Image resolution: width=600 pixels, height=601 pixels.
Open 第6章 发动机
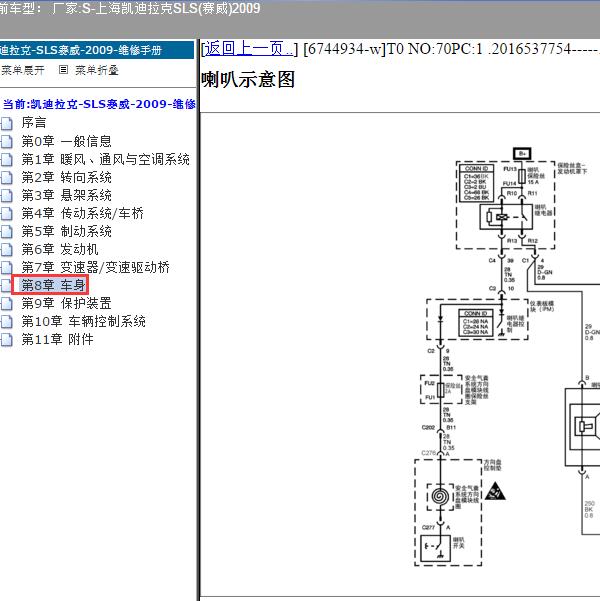[x=60, y=249]
